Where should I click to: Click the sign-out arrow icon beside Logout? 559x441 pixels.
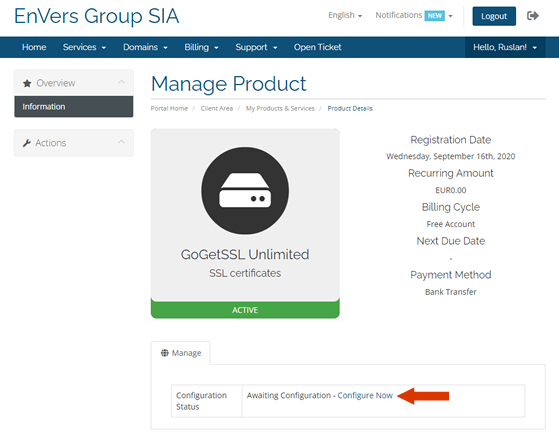[x=533, y=16]
